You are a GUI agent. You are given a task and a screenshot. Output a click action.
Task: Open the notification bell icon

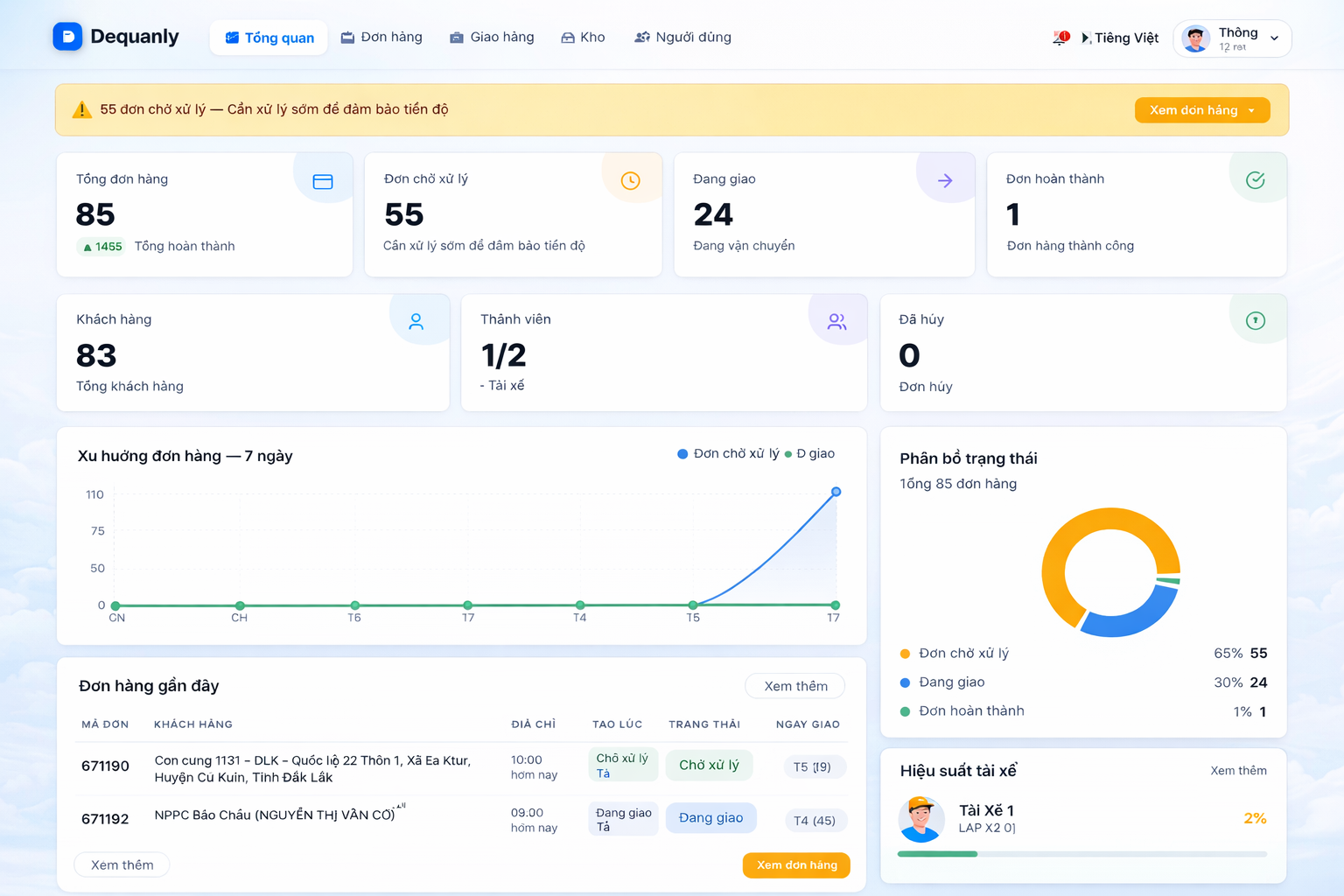(1060, 38)
